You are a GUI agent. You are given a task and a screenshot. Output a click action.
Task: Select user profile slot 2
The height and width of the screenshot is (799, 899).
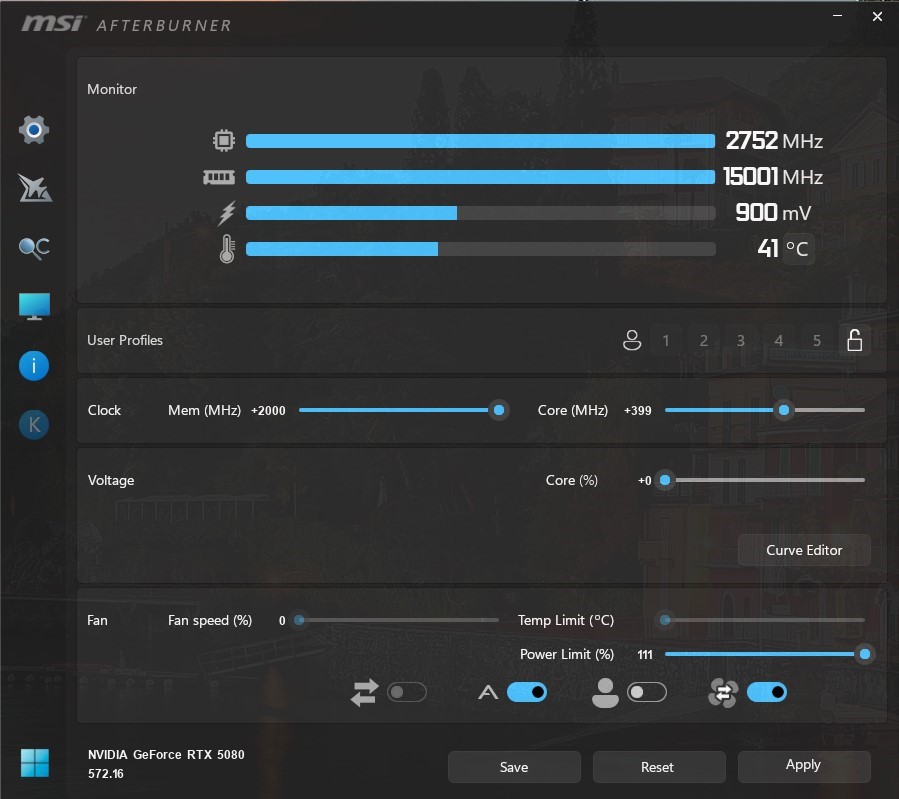[x=703, y=340]
